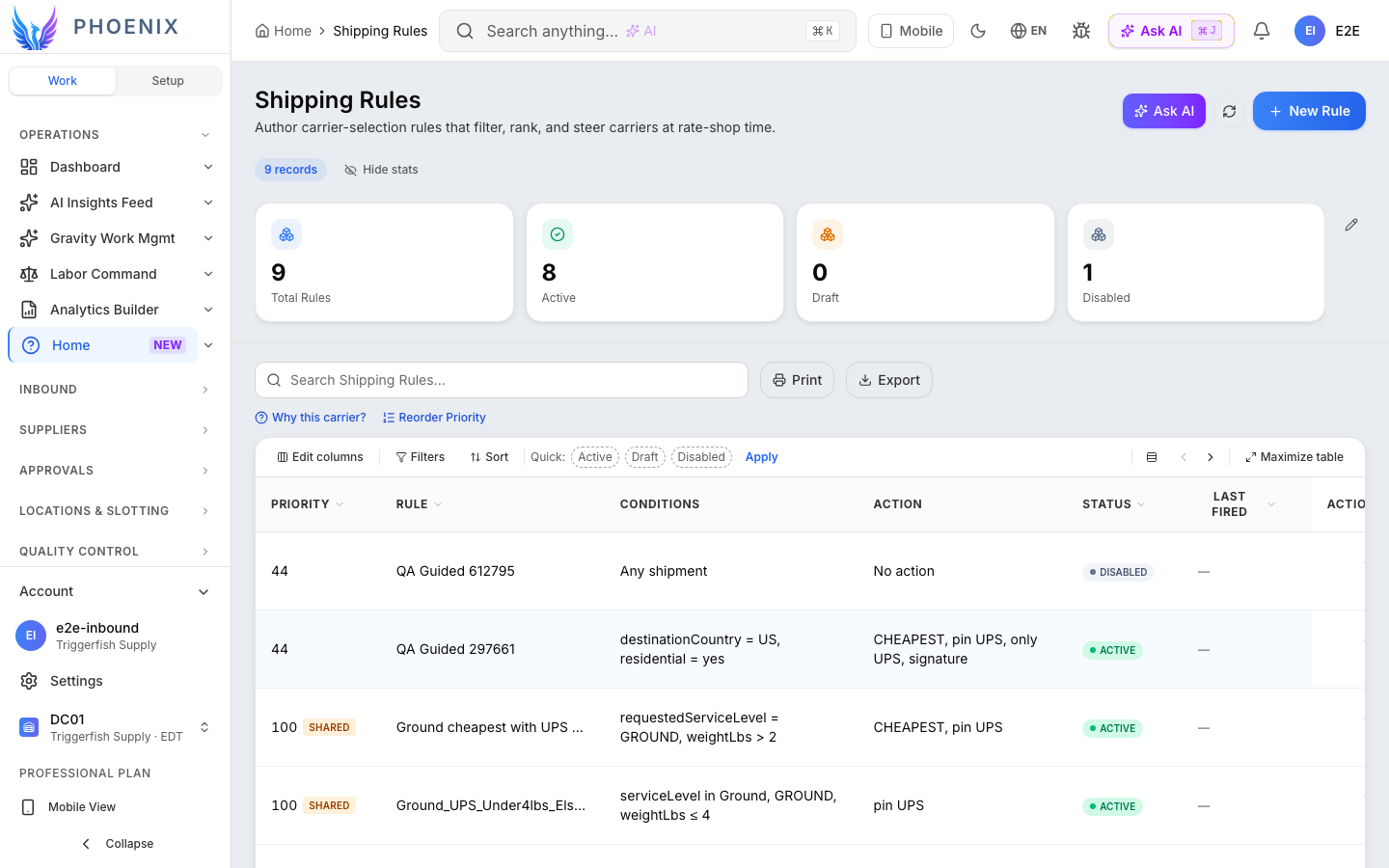Open Edit columns
This screenshot has height=868, width=1389.
[x=320, y=457]
